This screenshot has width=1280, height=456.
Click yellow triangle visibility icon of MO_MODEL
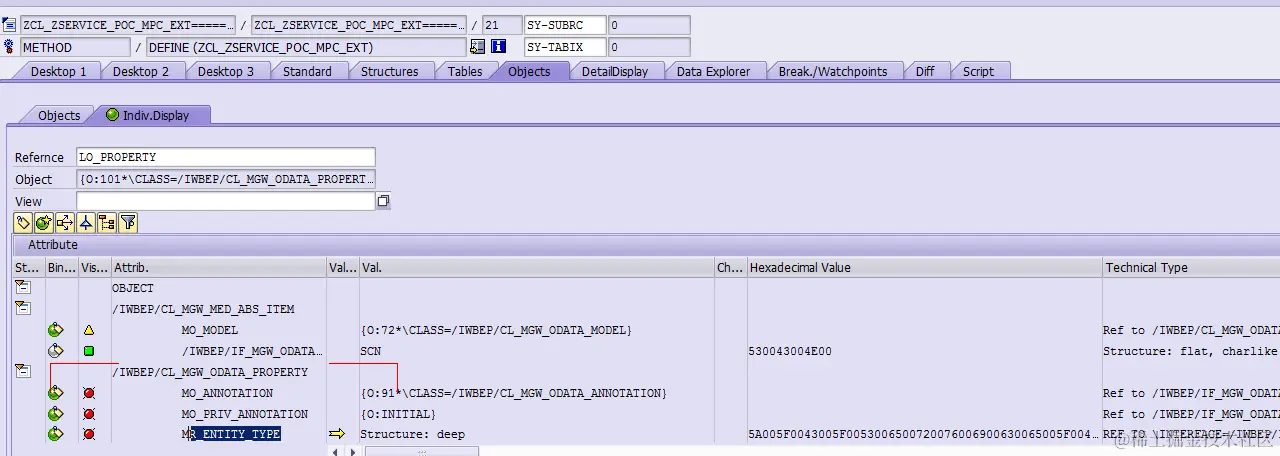click(89, 330)
